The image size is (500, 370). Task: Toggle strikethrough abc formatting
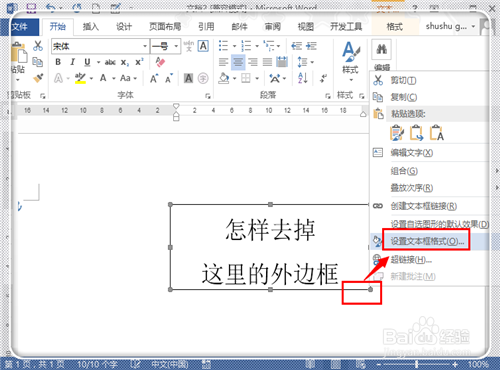(x=110, y=62)
